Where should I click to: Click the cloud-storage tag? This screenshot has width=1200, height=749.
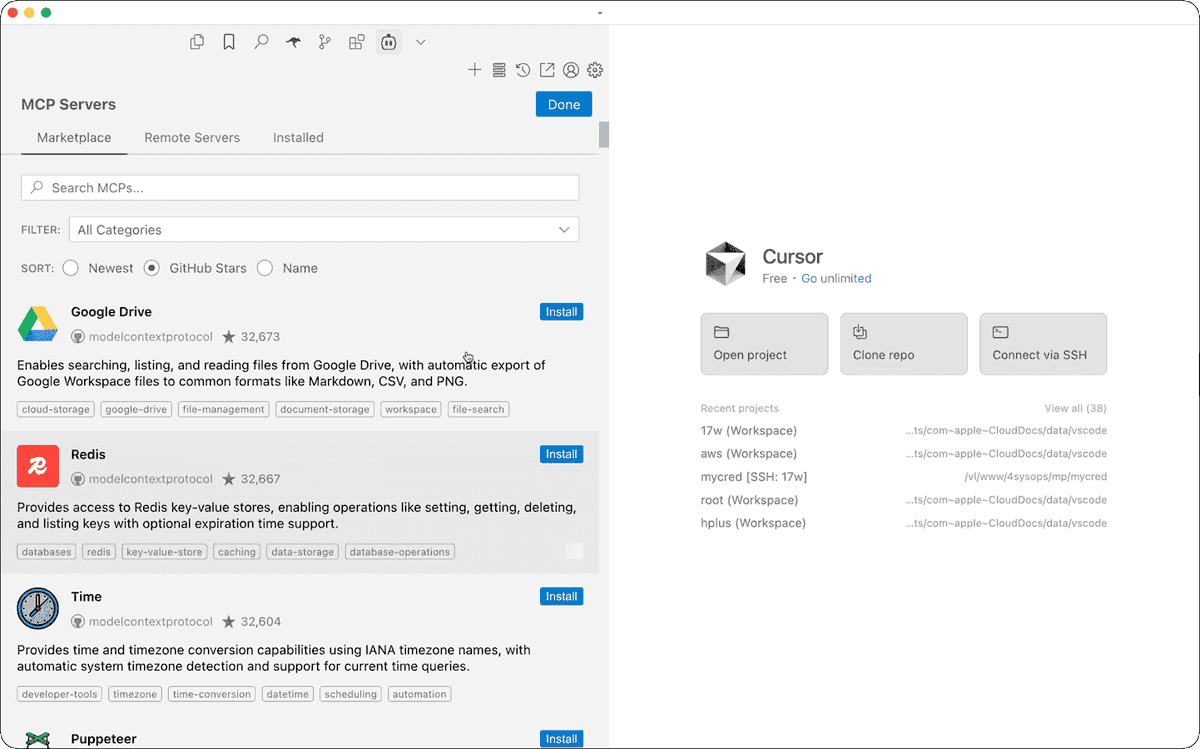(x=56, y=409)
